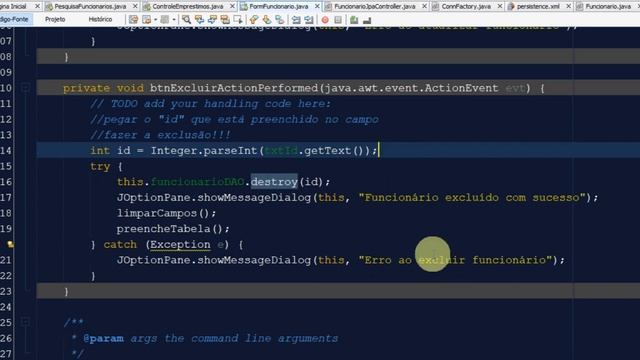Switch to Projeto design view
The image size is (640, 360).
pos(55,19)
